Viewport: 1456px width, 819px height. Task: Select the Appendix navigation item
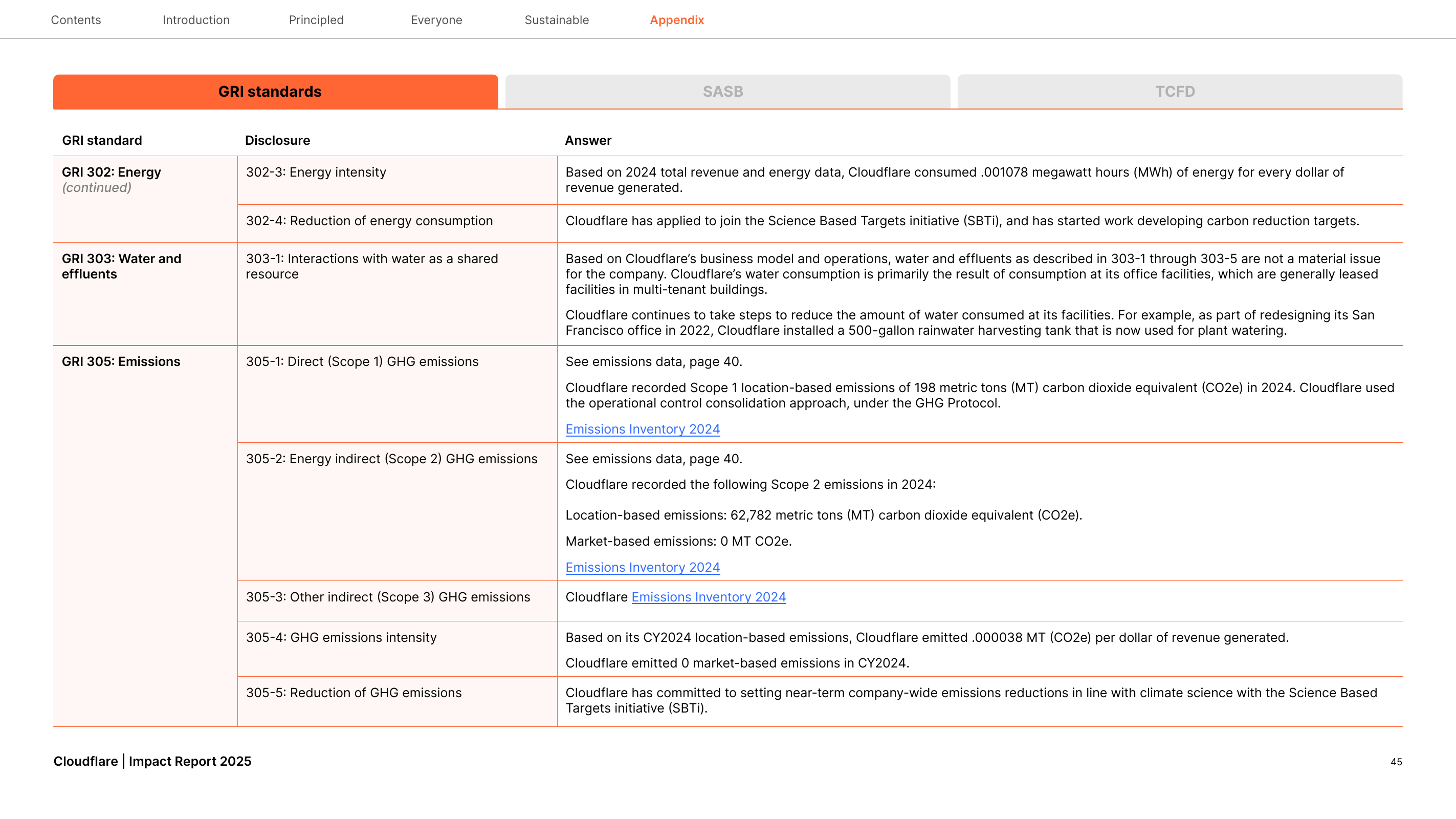coord(676,20)
